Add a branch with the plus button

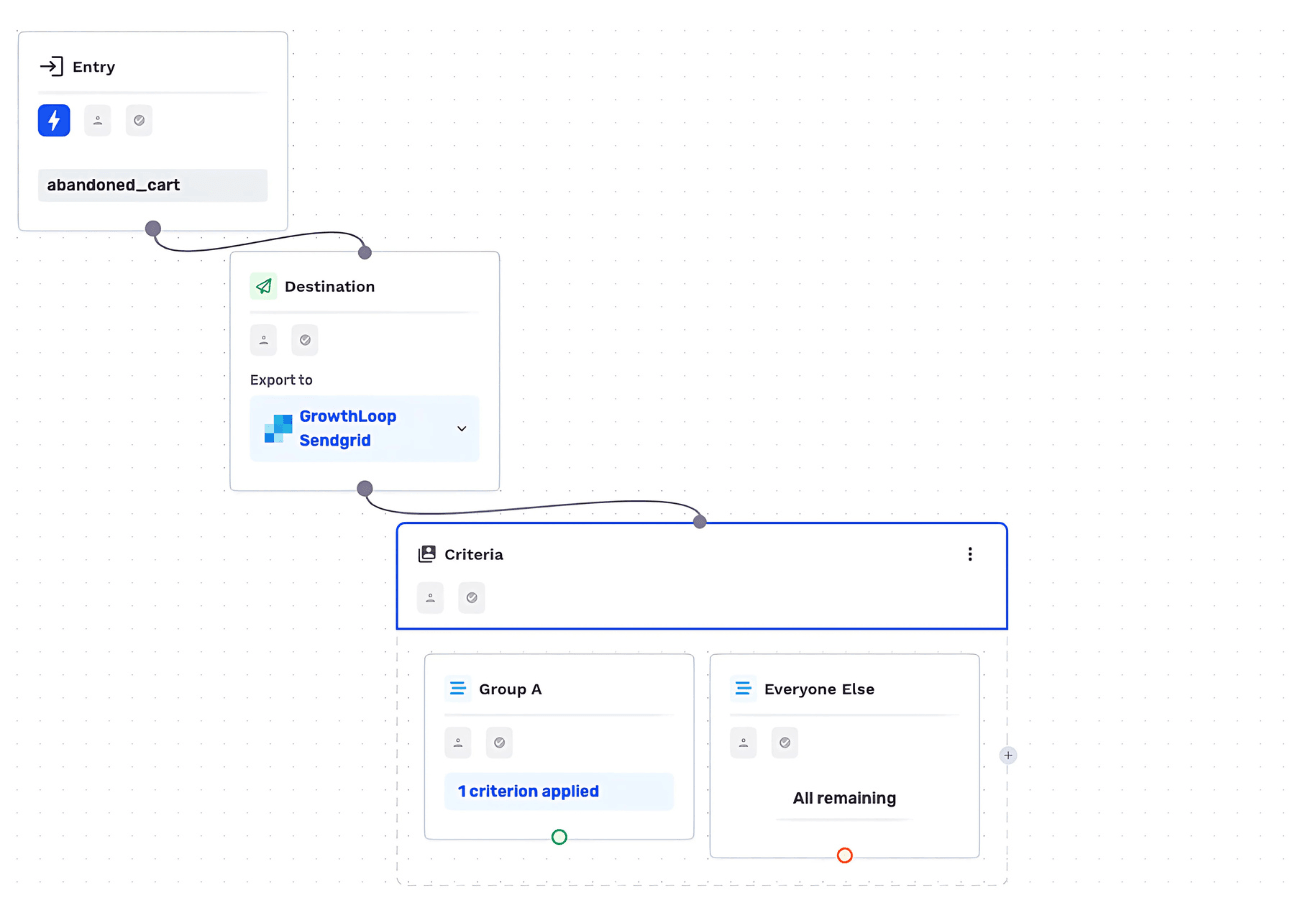(1008, 756)
